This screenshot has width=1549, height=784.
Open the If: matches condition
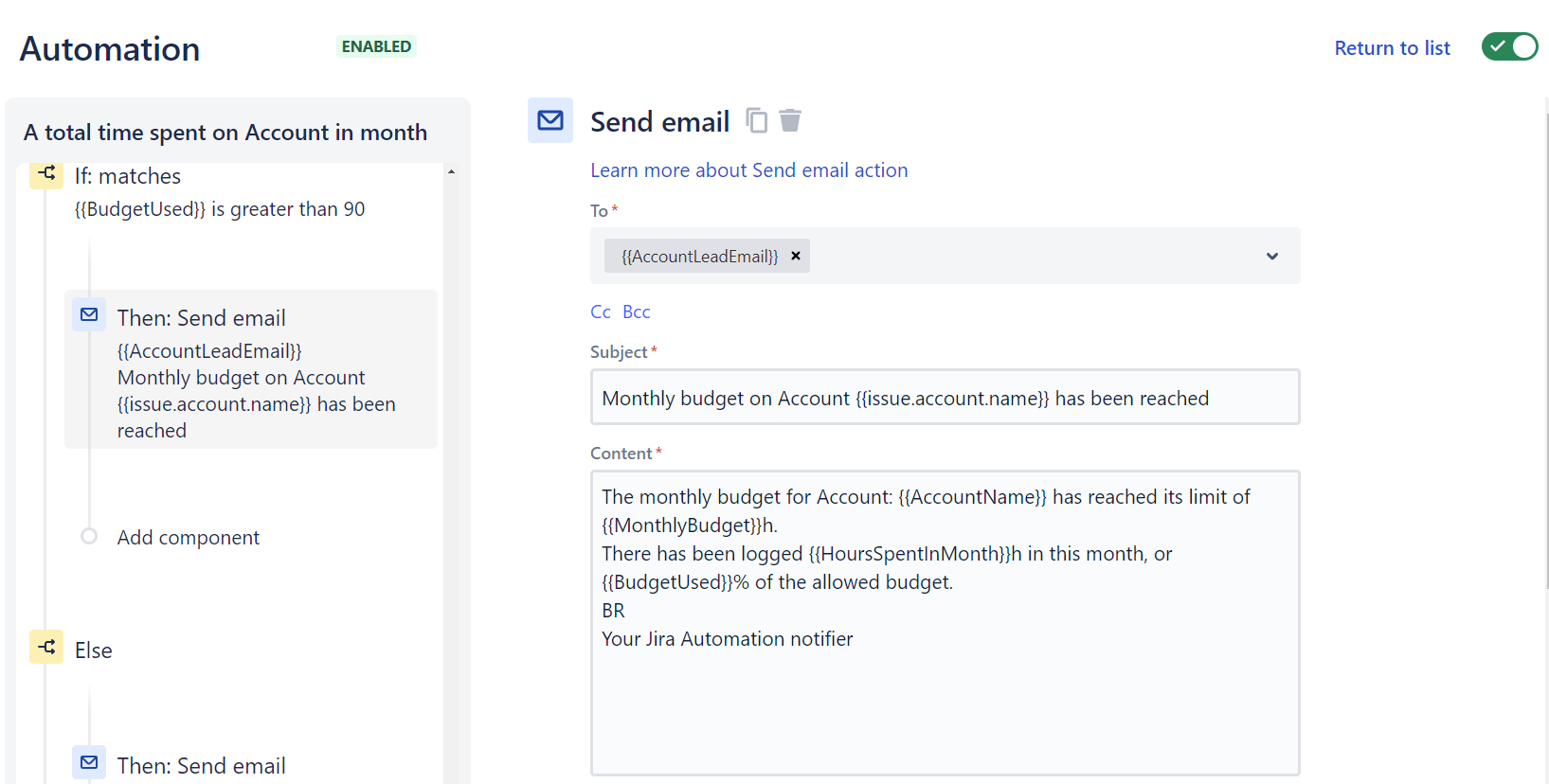128,177
